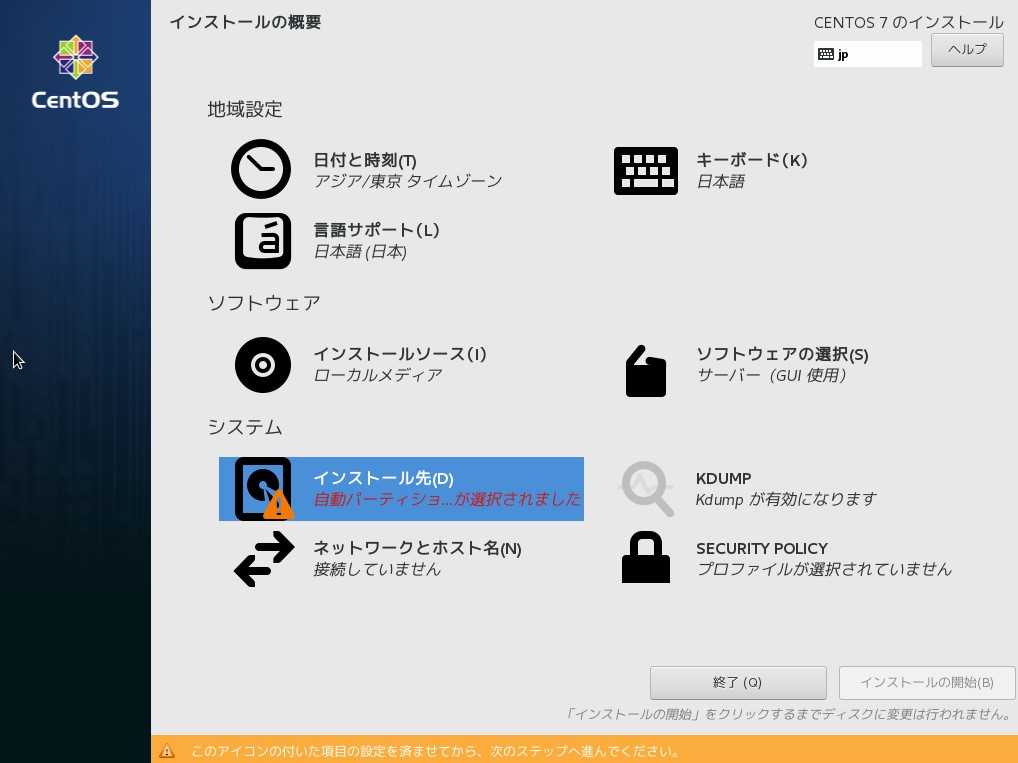Click the warning triangle on インストール先
The width and height of the screenshot is (1018, 763).
[x=278, y=505]
